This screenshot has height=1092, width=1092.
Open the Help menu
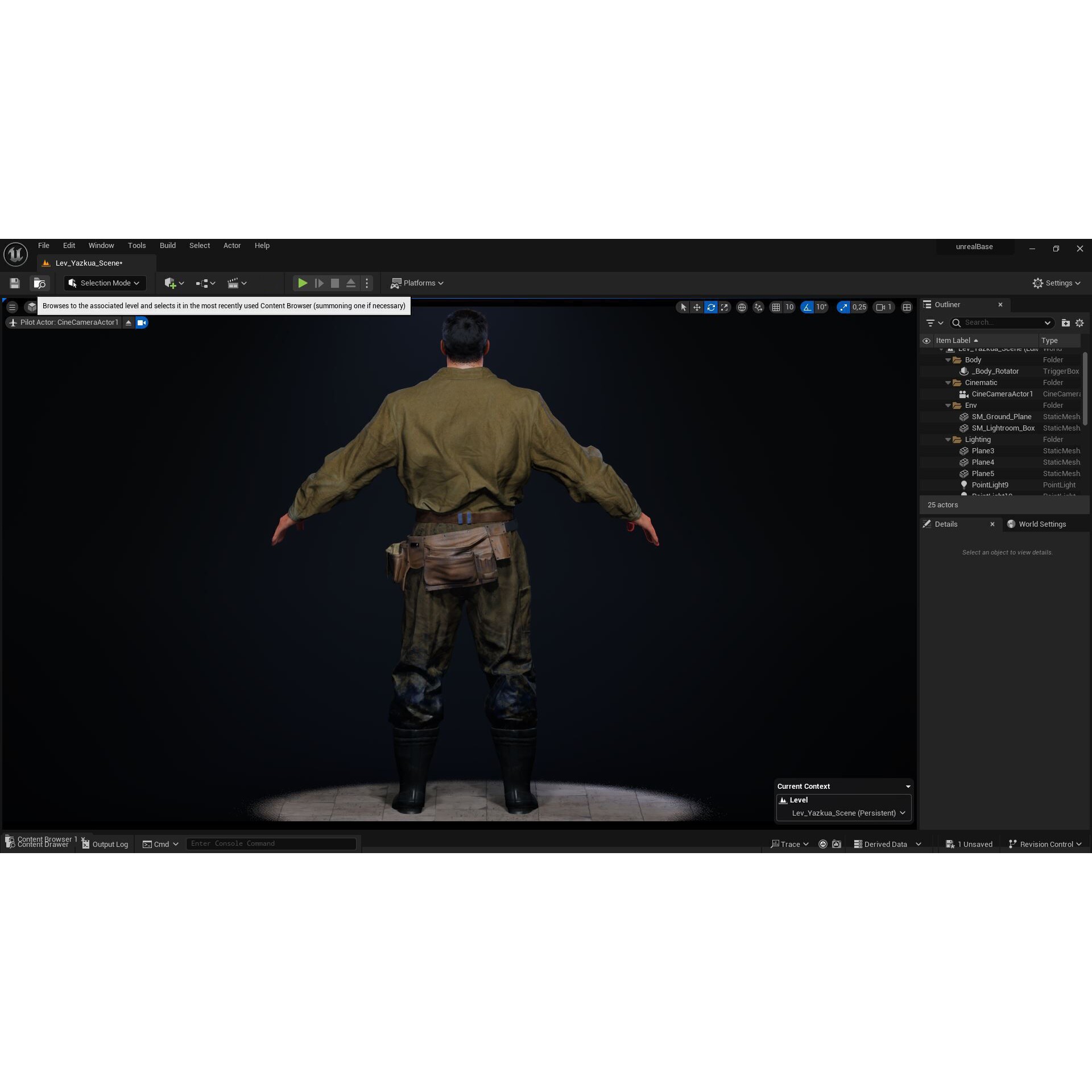coord(262,245)
